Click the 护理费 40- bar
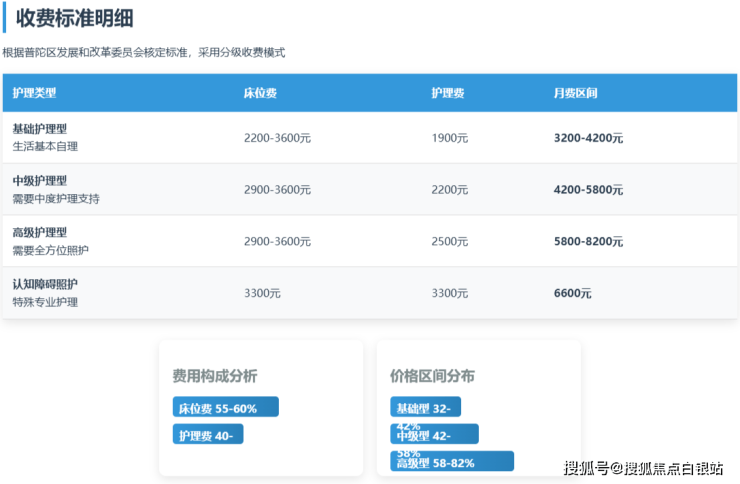The image size is (740, 484). 208,435
